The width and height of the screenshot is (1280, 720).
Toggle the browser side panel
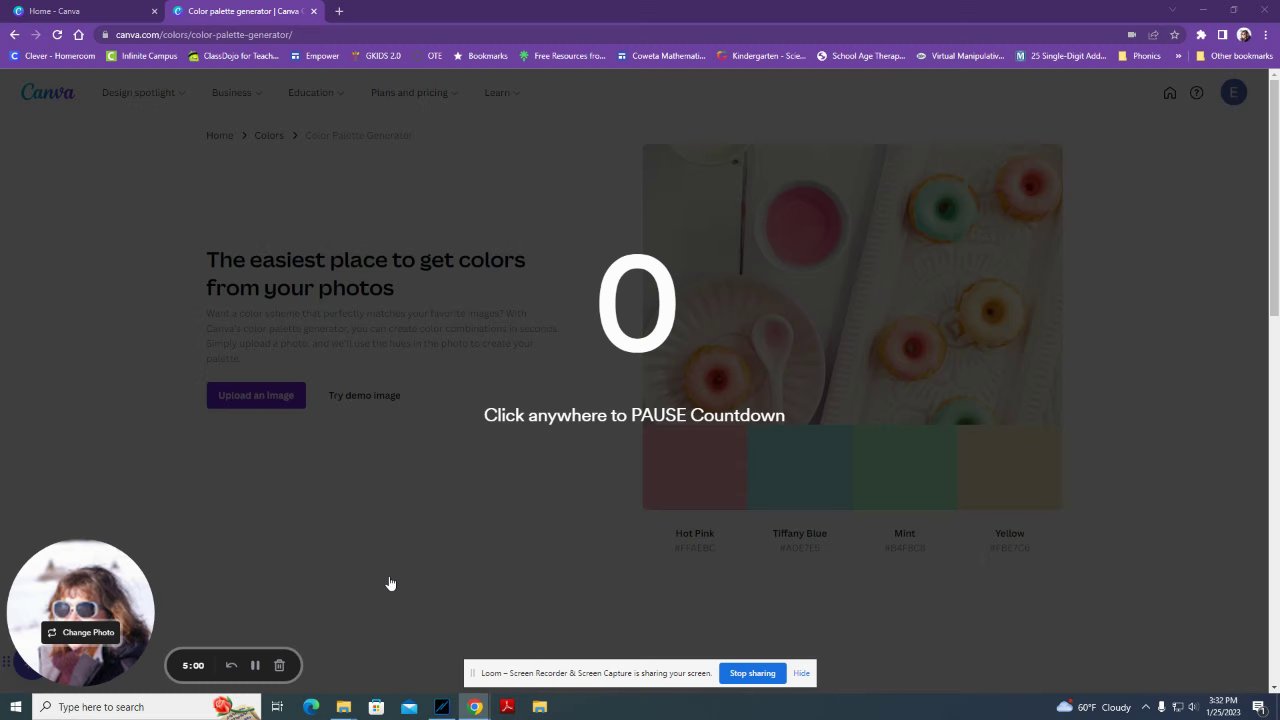(1222, 34)
